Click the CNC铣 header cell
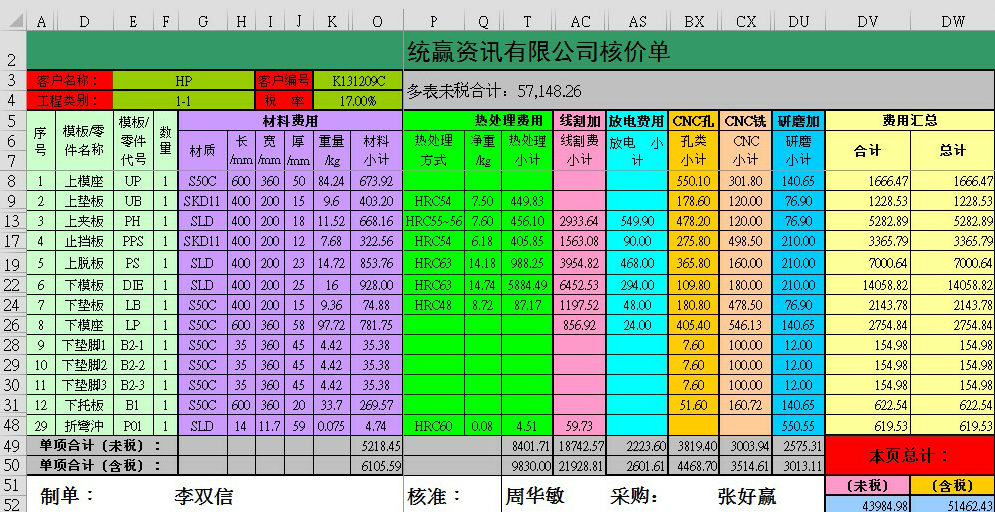The image size is (995, 512). pyautogui.click(x=746, y=121)
